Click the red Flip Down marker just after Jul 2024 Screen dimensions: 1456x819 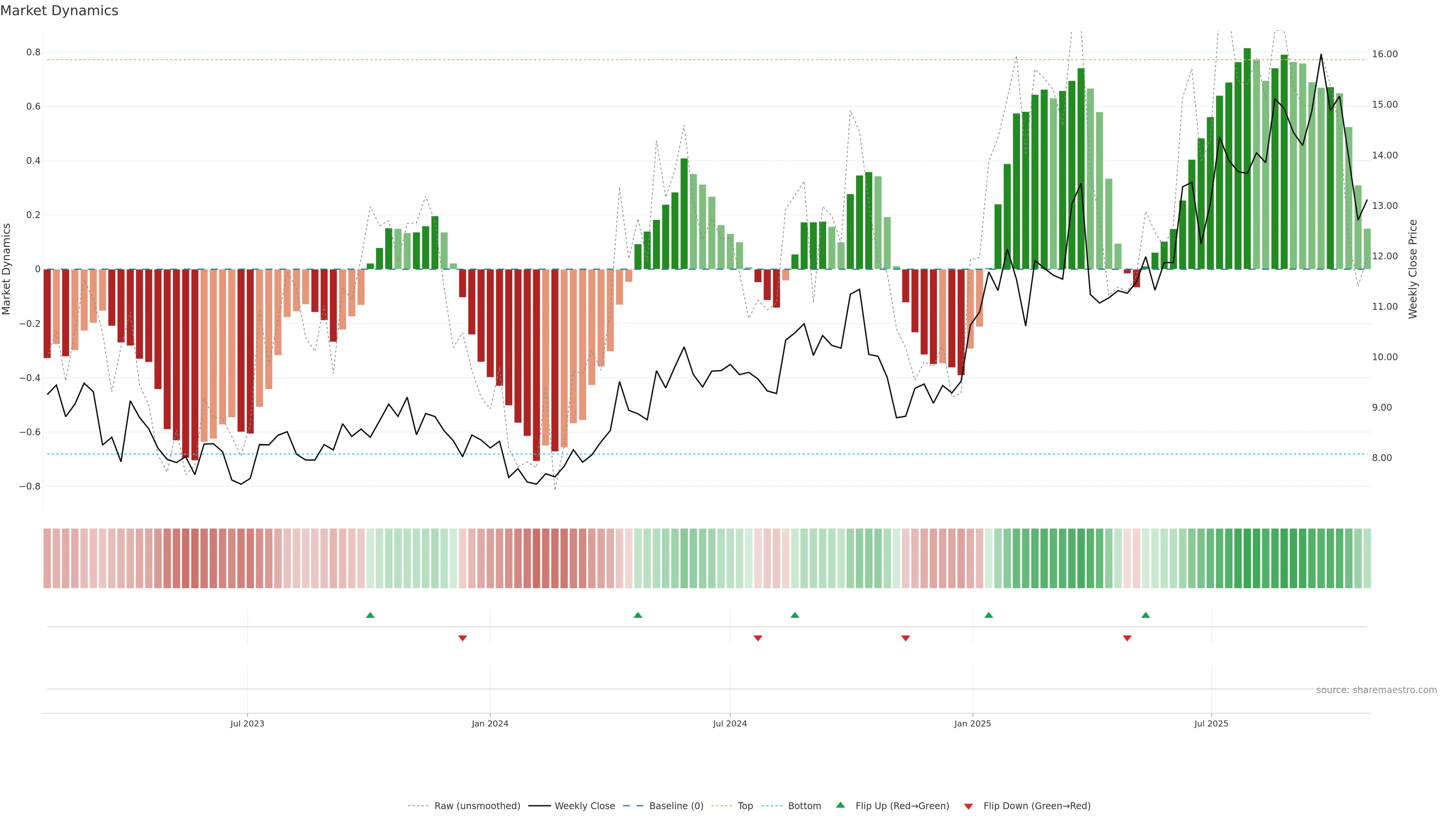(758, 638)
